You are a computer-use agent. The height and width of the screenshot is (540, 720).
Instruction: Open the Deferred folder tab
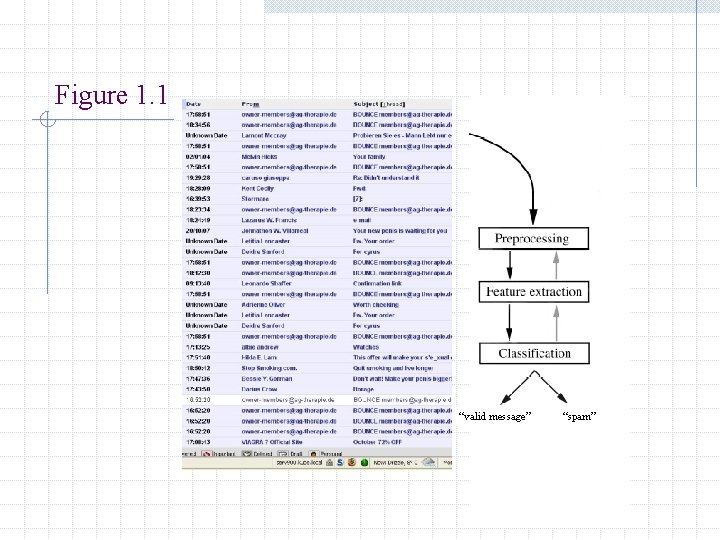coord(263,454)
